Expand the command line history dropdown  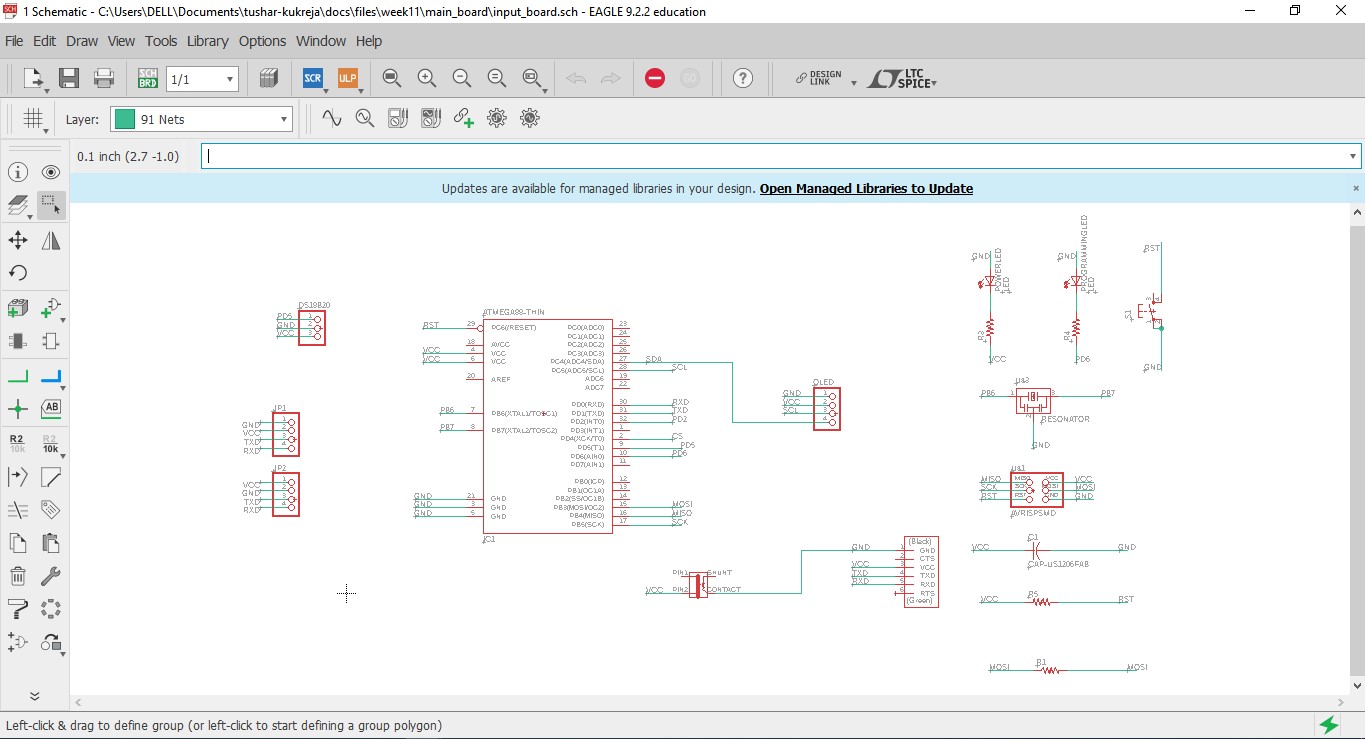pyautogui.click(x=1353, y=156)
